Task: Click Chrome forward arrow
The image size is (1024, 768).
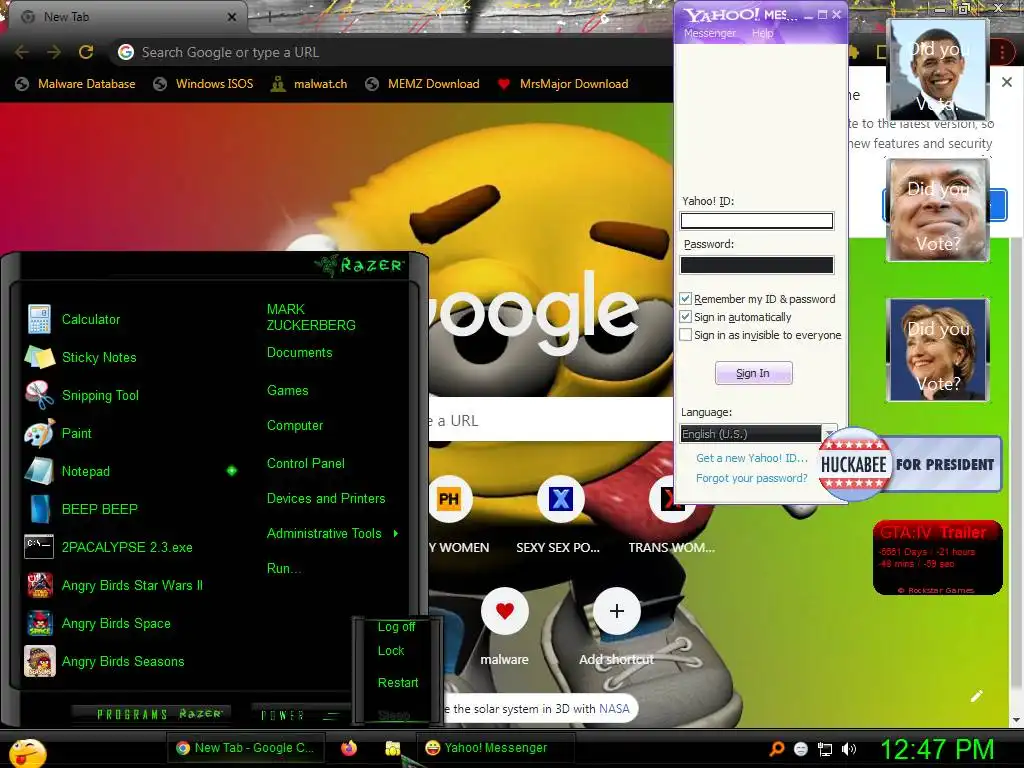Action: pos(54,52)
